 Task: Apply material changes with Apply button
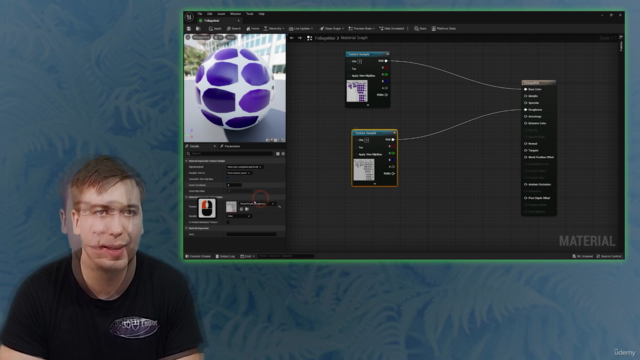[x=215, y=29]
